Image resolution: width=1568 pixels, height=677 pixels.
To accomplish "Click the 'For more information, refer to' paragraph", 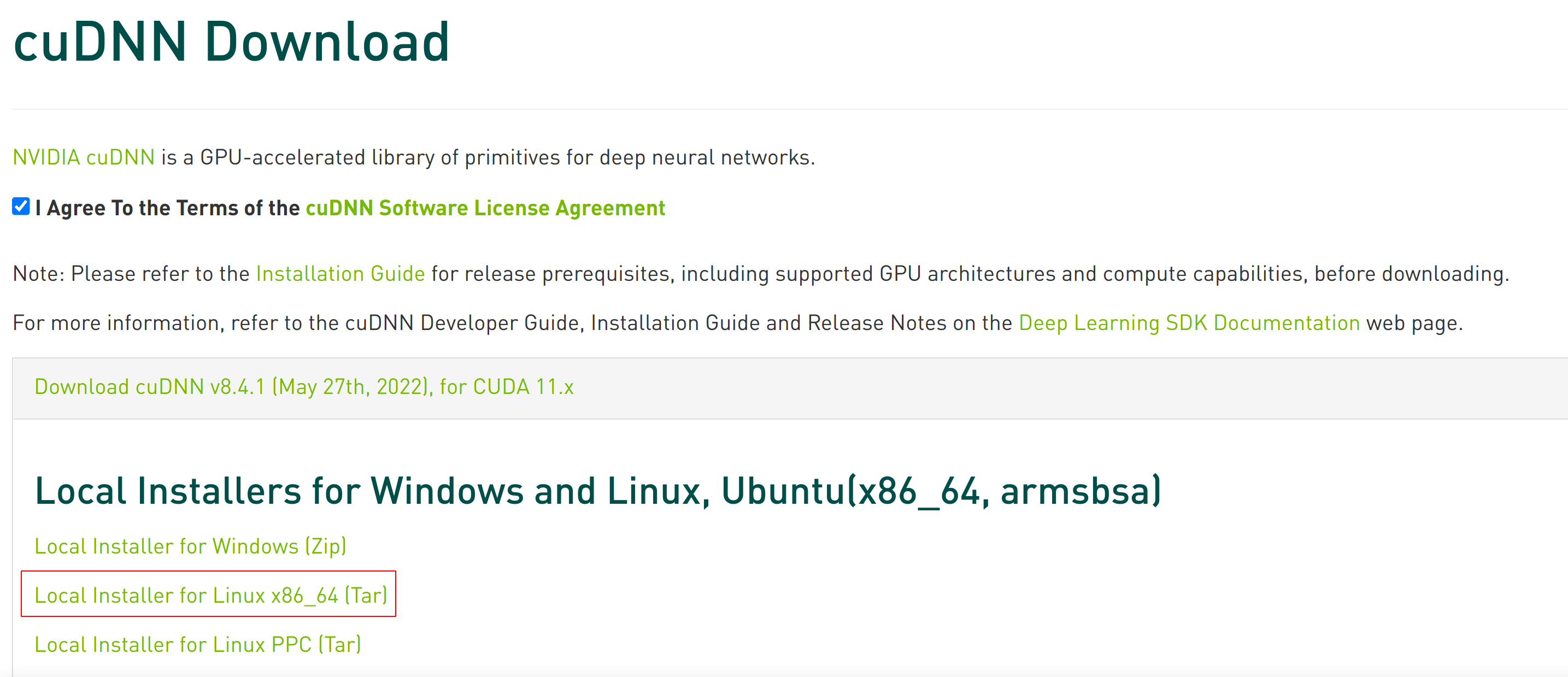I will point(737,323).
